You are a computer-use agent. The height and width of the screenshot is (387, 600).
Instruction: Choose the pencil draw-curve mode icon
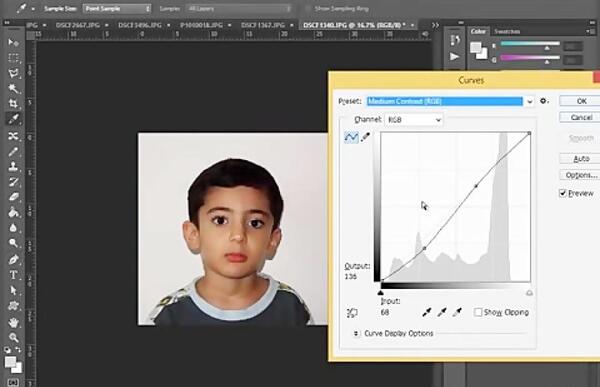pos(365,137)
